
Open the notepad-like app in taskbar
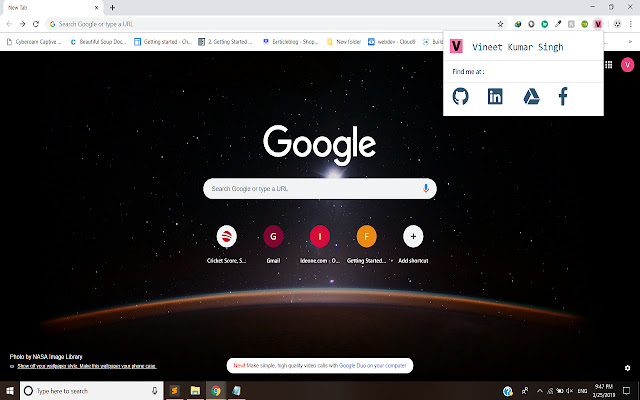pos(236,391)
